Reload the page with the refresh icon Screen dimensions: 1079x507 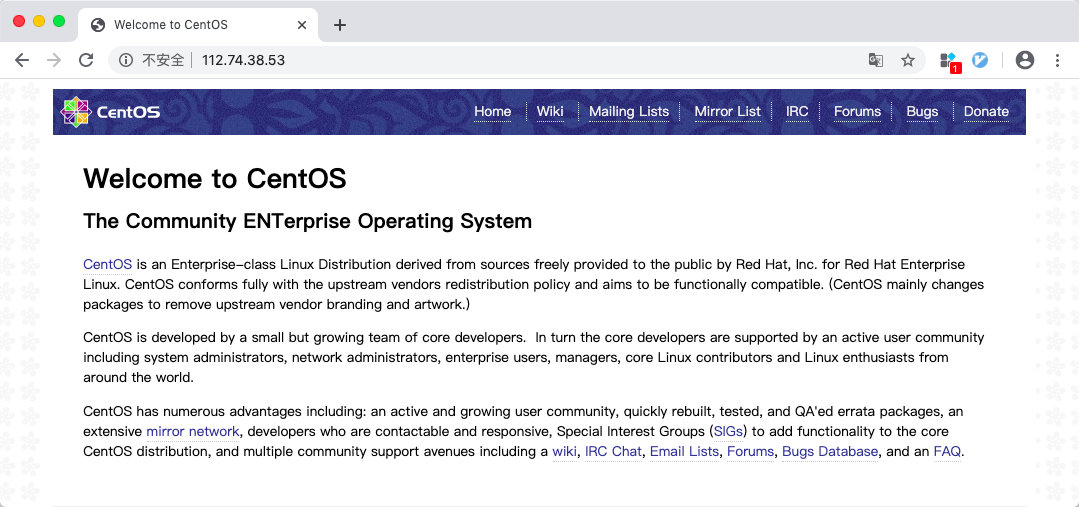pyautogui.click(x=86, y=61)
